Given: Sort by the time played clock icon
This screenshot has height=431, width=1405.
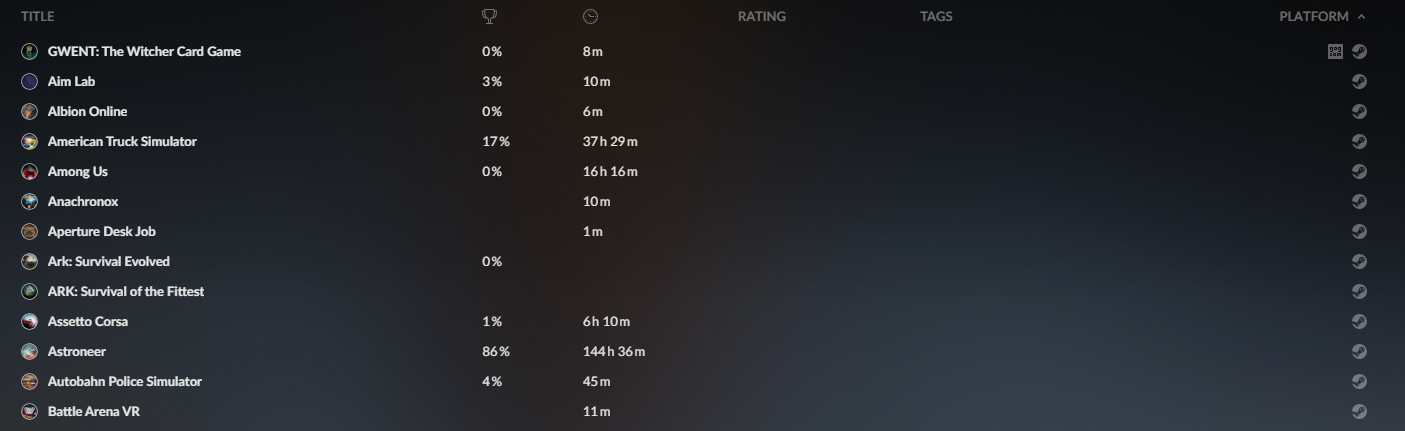Looking at the screenshot, I should tap(590, 16).
